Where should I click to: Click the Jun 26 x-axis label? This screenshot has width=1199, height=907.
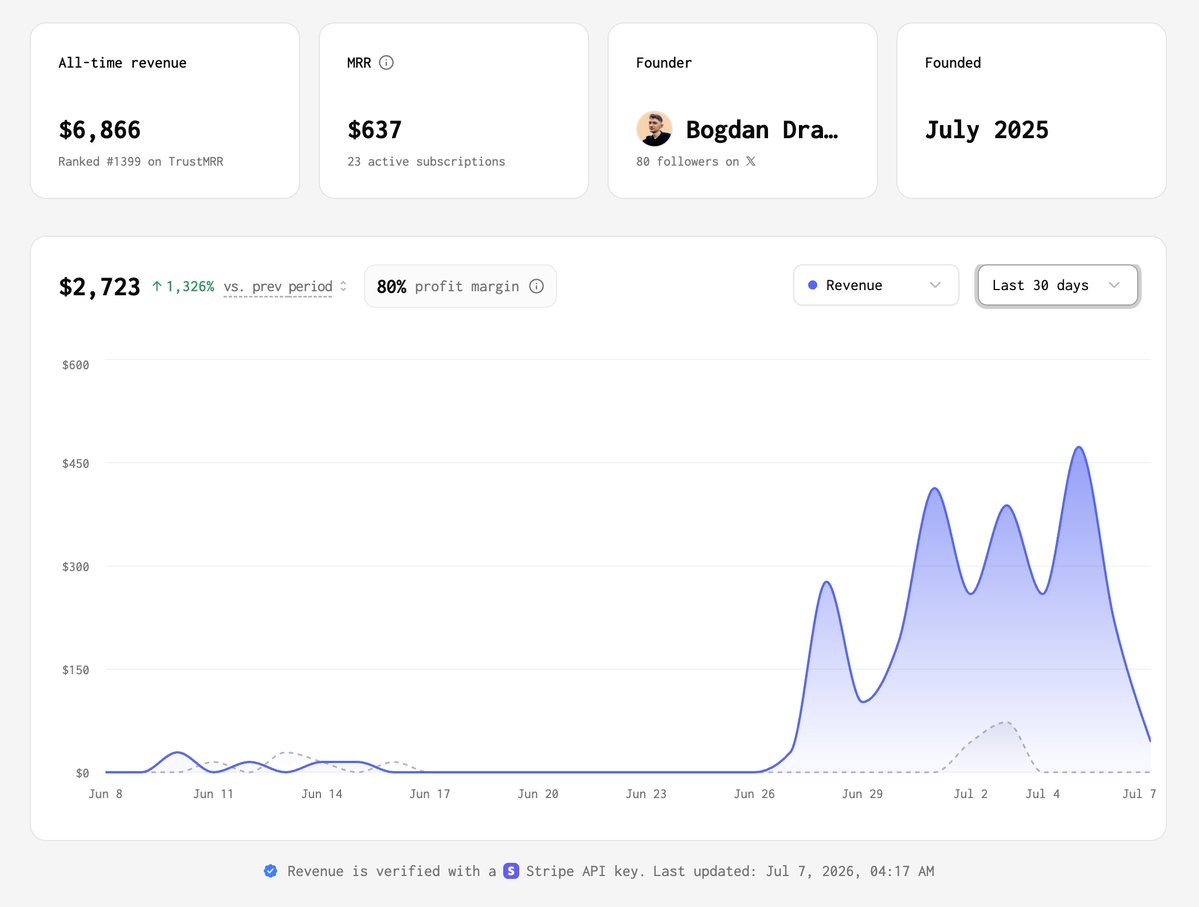(x=754, y=794)
